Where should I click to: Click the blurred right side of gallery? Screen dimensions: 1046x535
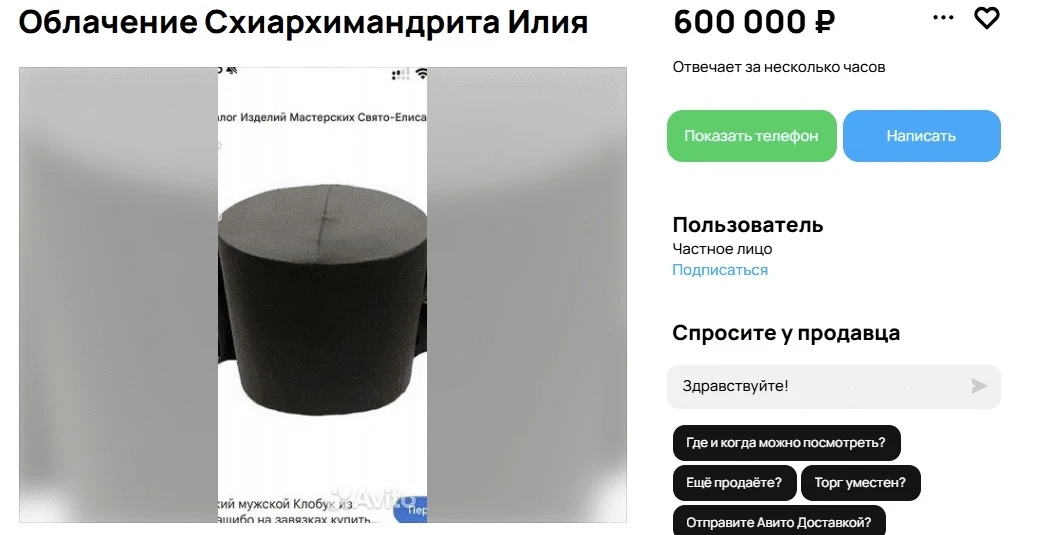(526, 295)
